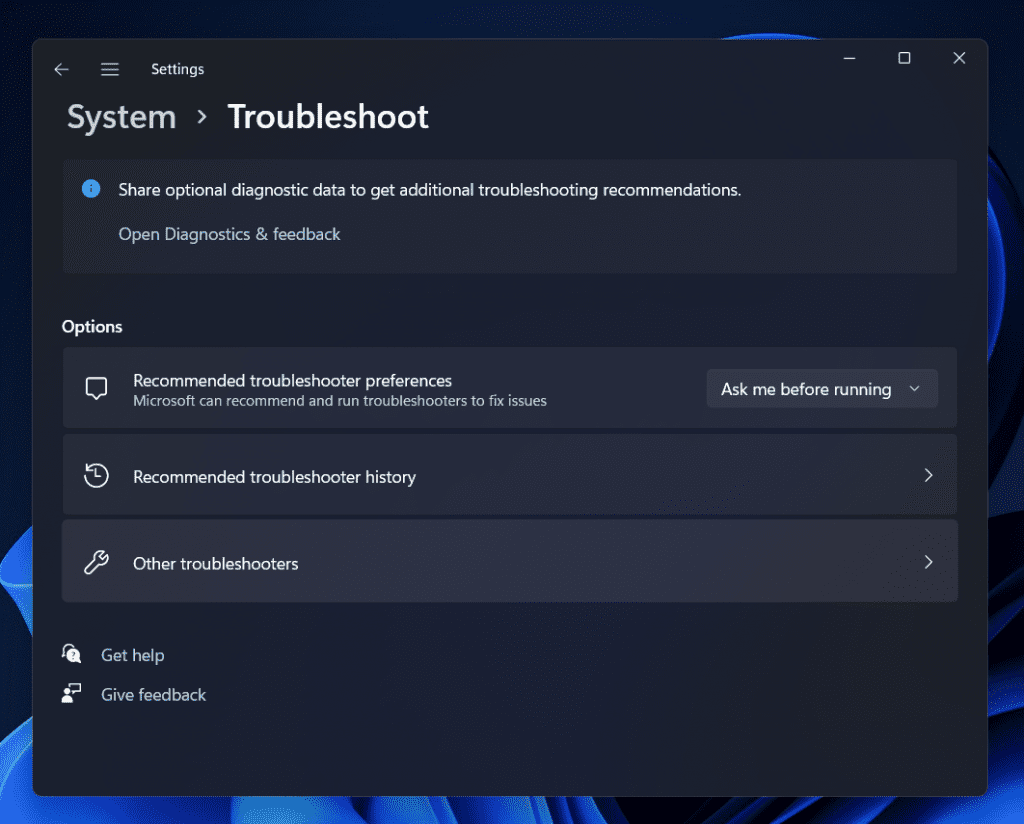Screen dimensions: 1024x824
Task: Expand Other troubleshooters via right chevron
Action: point(928,562)
